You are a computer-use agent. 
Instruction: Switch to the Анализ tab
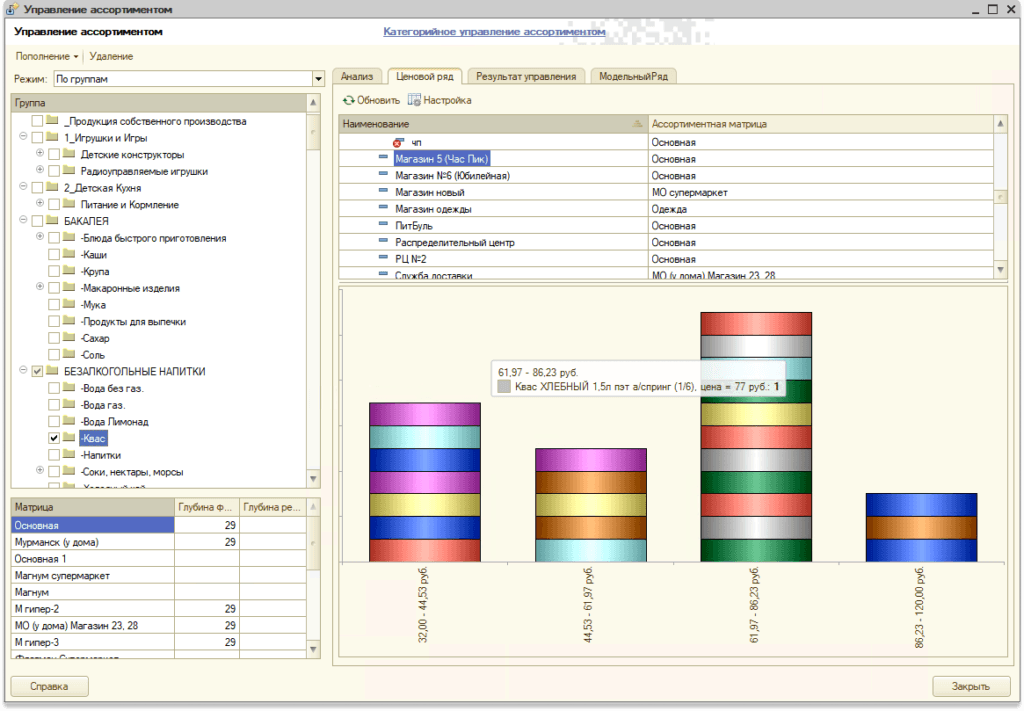(357, 76)
